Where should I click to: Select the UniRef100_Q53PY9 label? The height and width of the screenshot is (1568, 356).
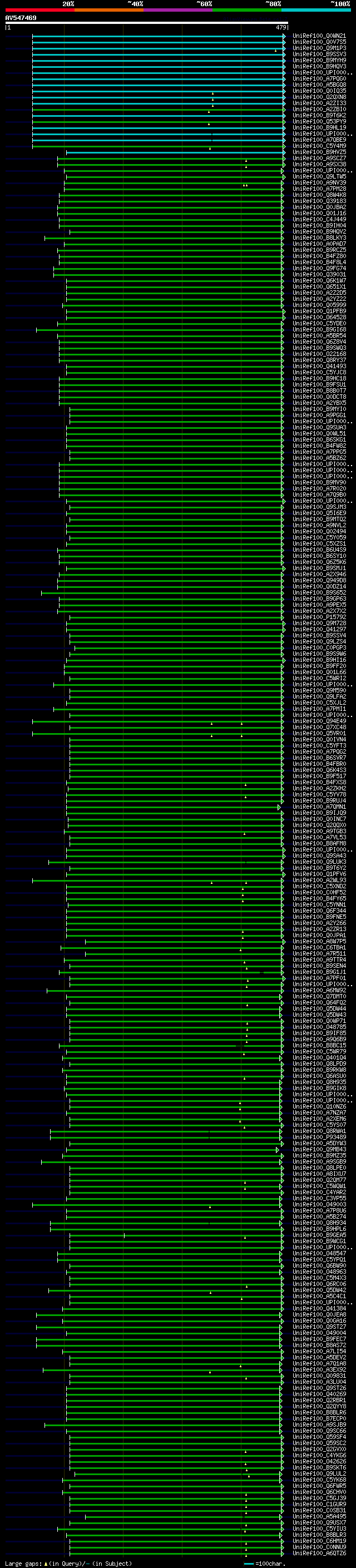coord(319,121)
